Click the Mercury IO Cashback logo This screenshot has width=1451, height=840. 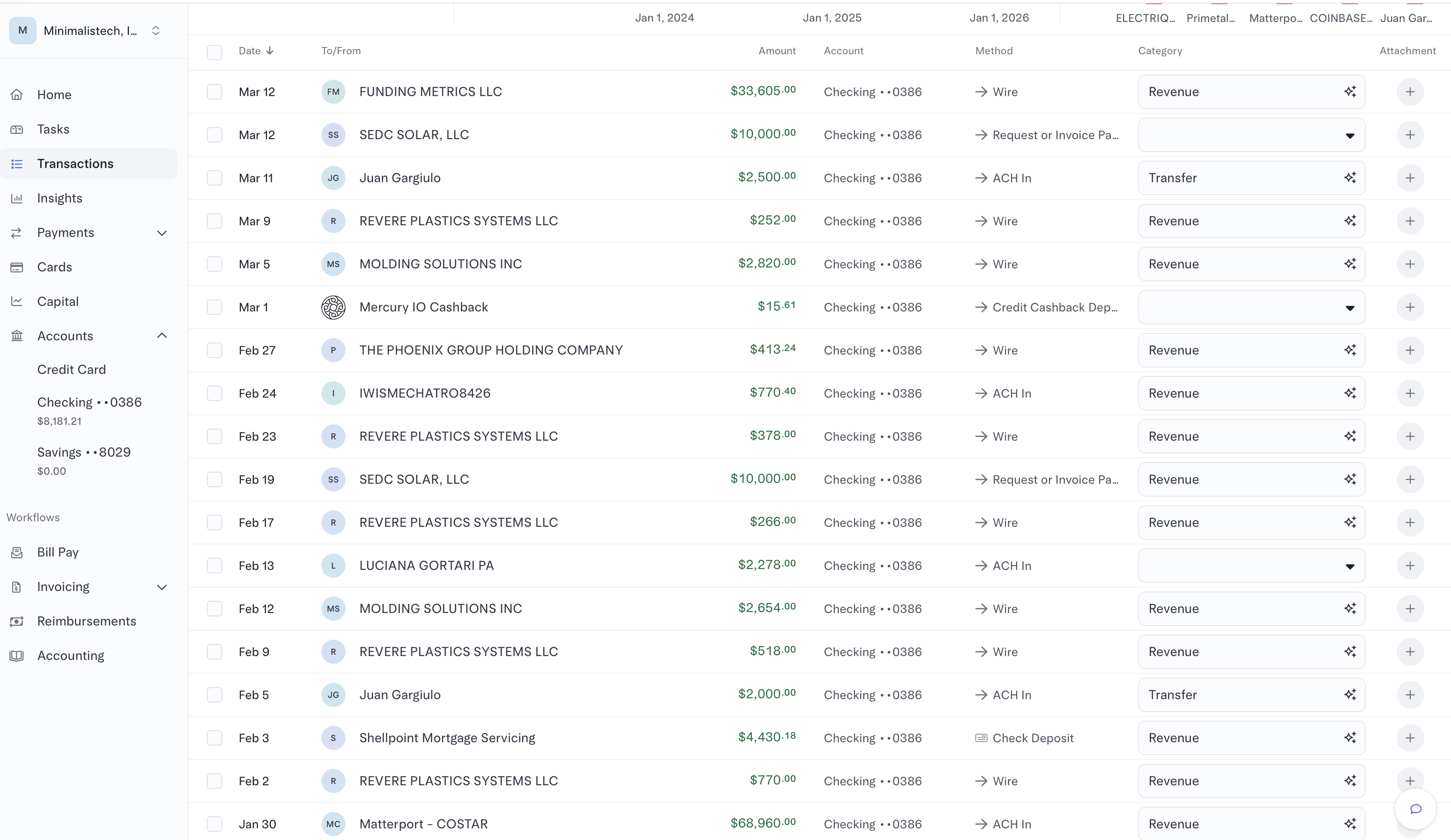point(333,308)
